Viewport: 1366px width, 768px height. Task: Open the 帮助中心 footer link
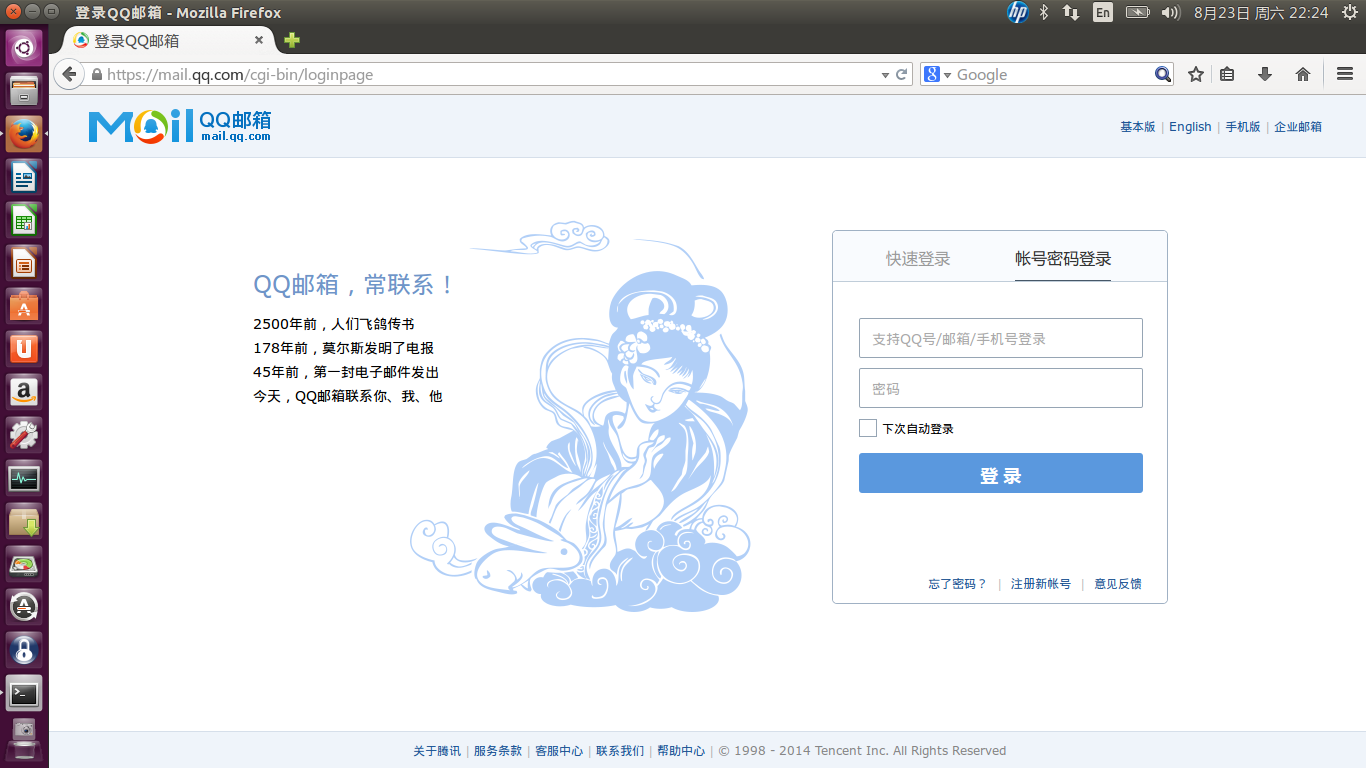coord(681,751)
